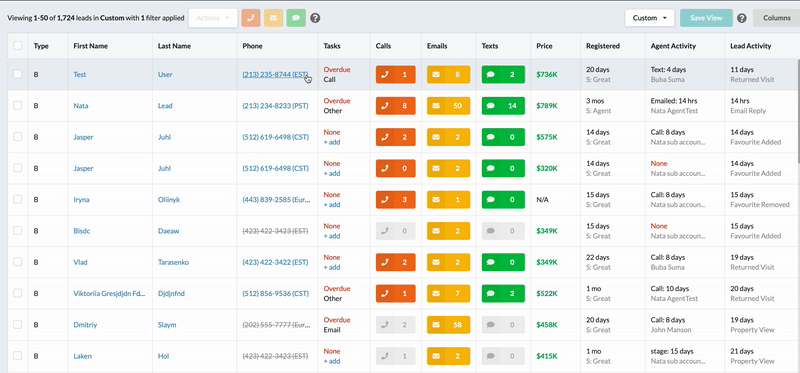Click emails badge for Laken Hol row
The width and height of the screenshot is (800, 373).
448,356
